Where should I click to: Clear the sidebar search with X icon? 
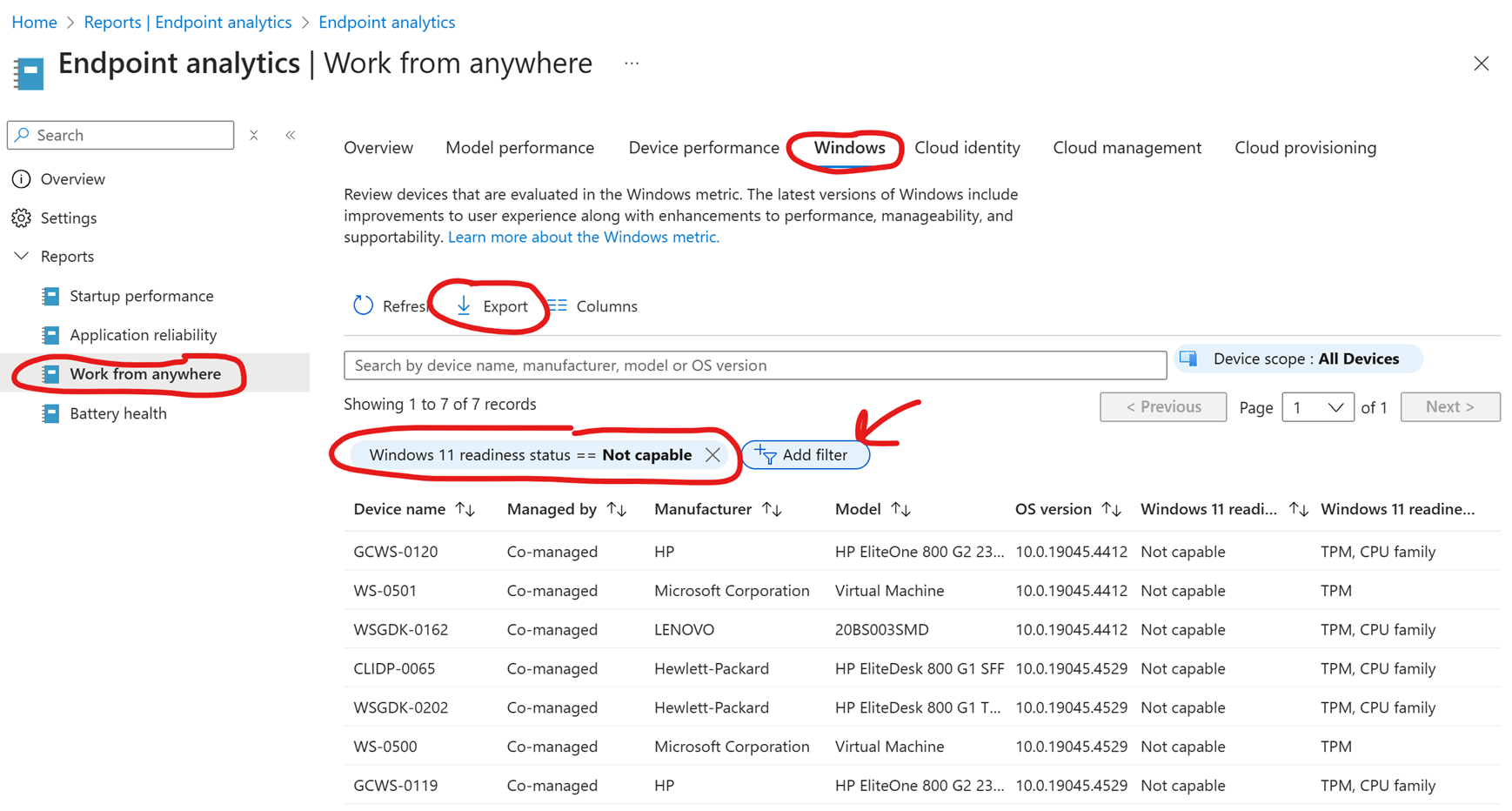[x=253, y=135]
